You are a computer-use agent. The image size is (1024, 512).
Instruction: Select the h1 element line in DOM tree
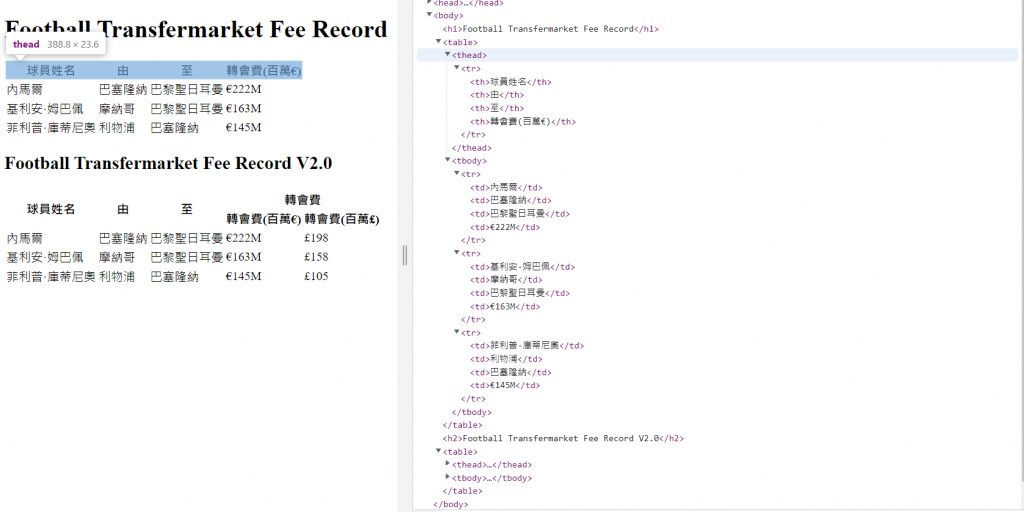[551, 29]
